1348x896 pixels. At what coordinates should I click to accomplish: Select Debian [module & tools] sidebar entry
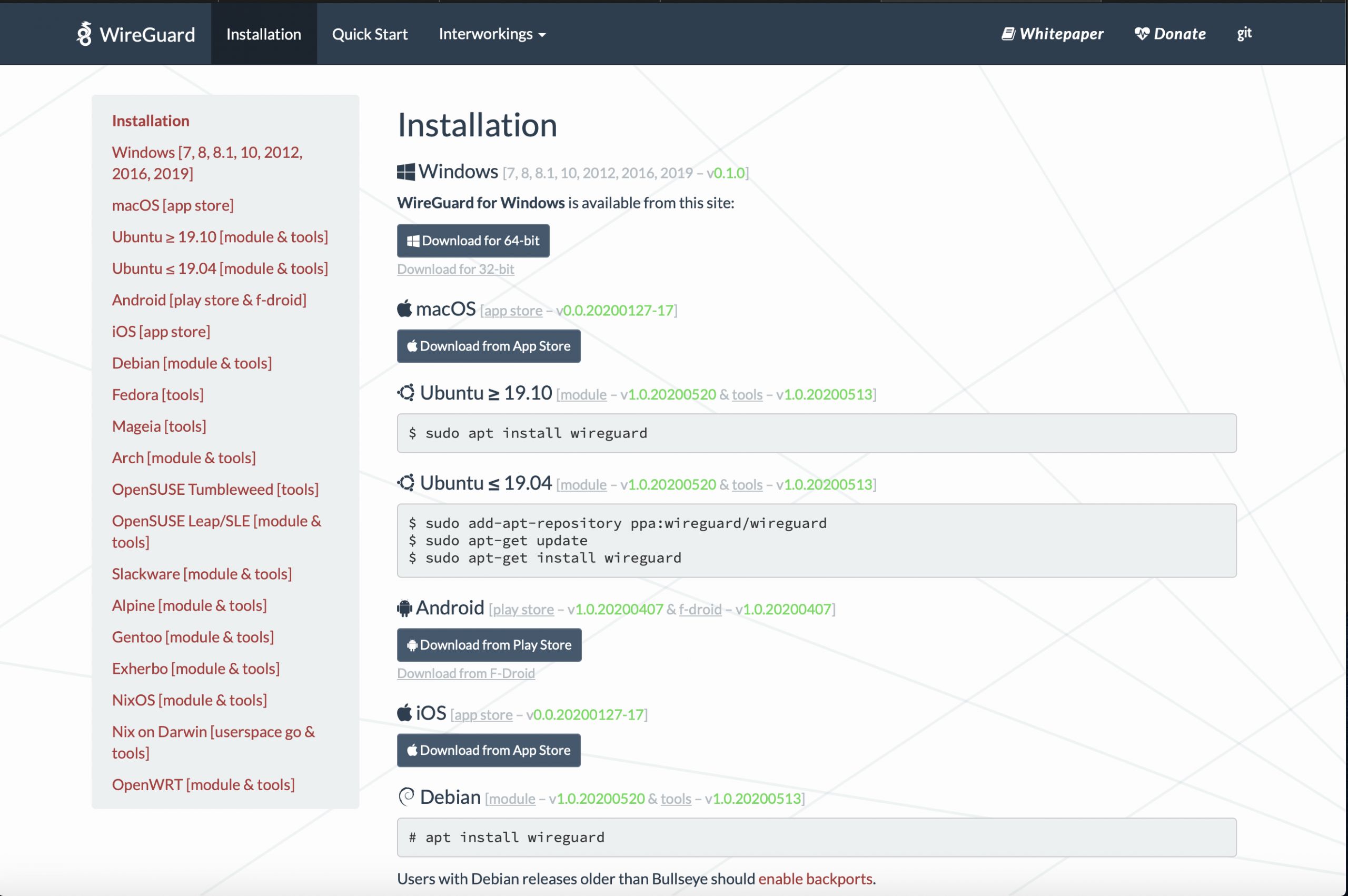(x=192, y=363)
